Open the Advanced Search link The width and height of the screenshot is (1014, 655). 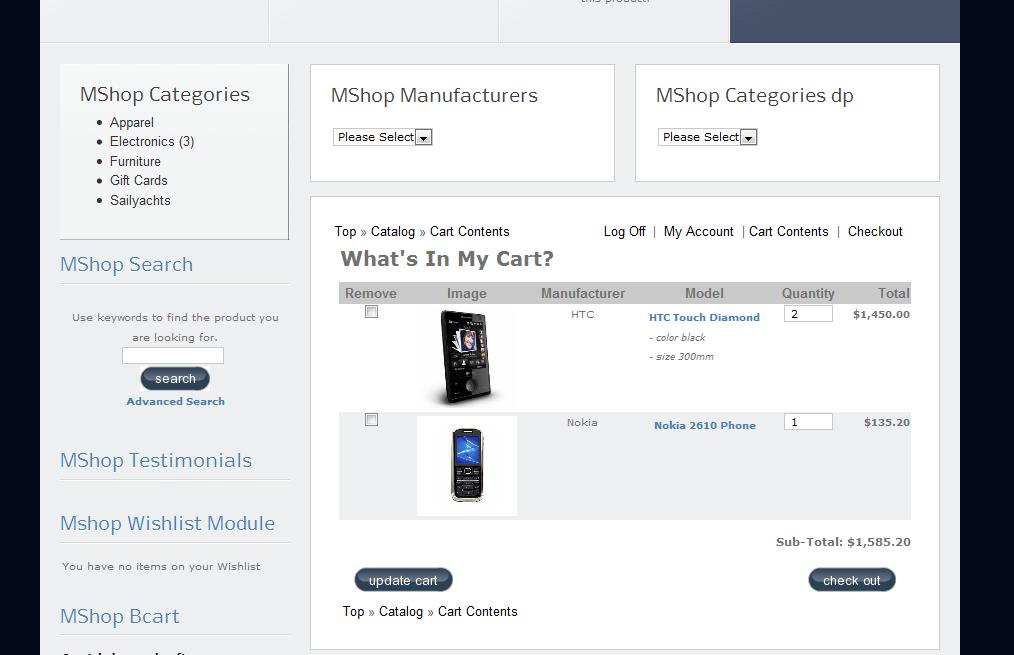176,401
